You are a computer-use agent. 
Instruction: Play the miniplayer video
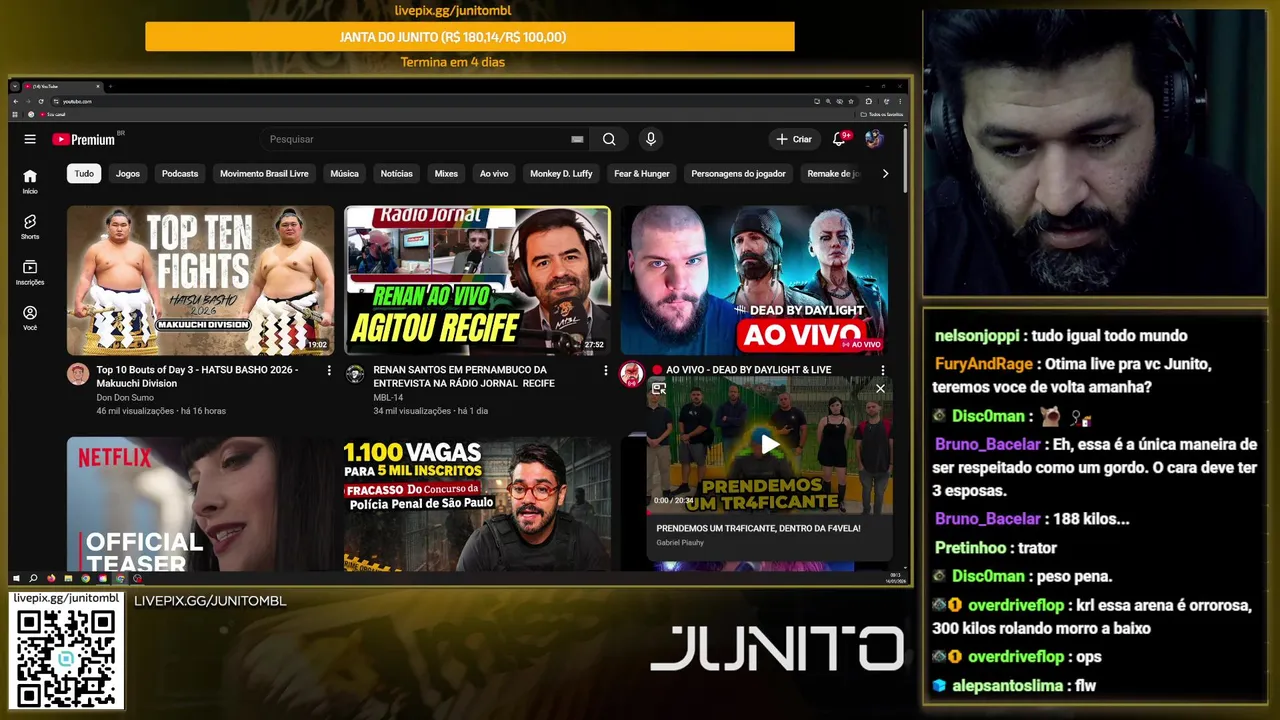coord(769,444)
